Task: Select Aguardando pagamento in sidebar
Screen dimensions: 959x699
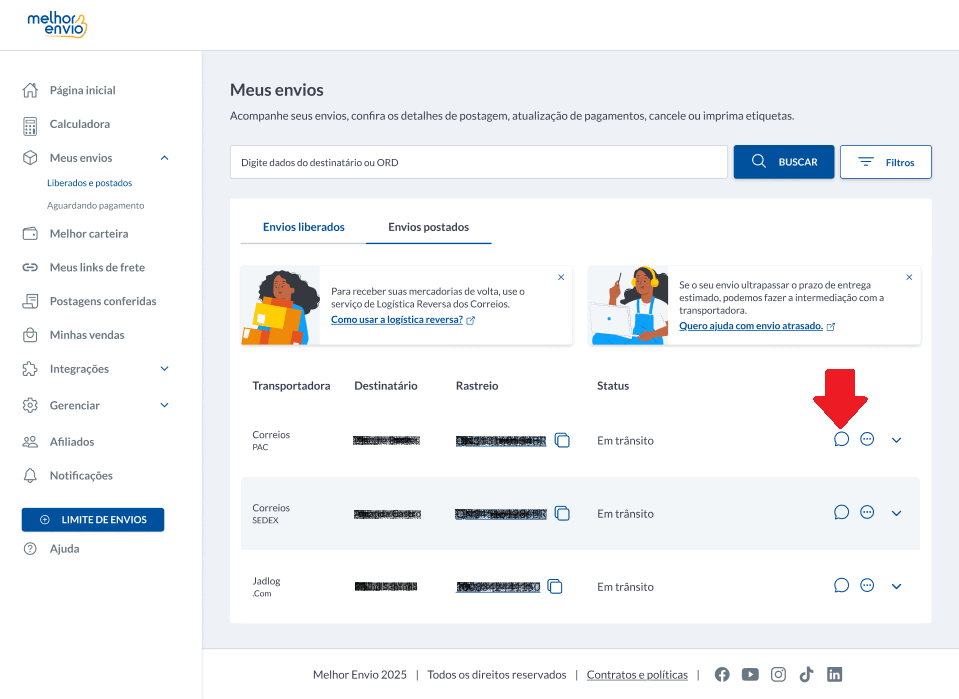Action: pos(95,205)
